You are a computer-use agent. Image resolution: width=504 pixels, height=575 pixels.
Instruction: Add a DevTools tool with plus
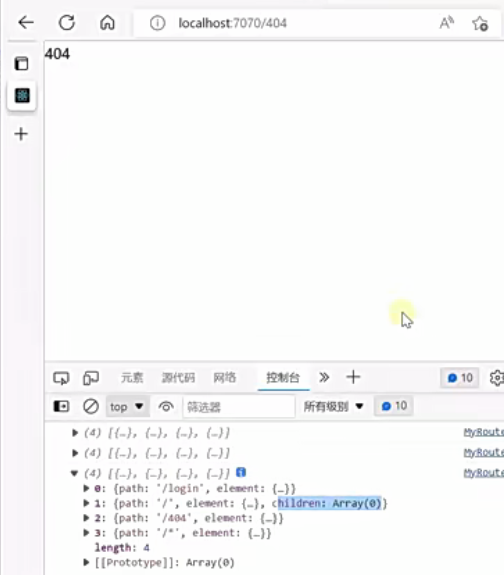(353, 377)
